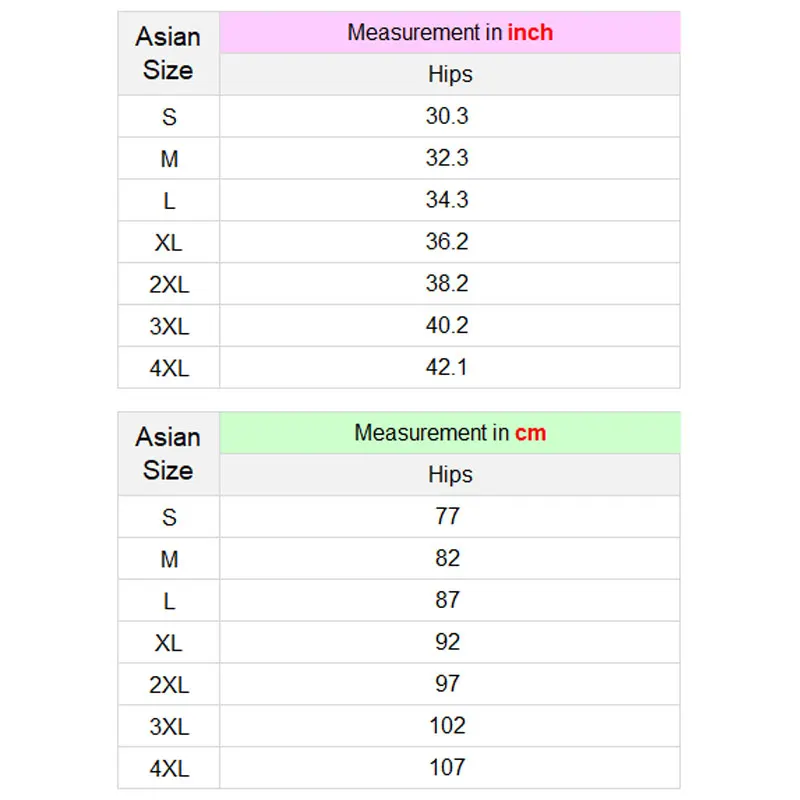Select the S row in inch table
800x800 pixels.
pyautogui.click(x=169, y=117)
